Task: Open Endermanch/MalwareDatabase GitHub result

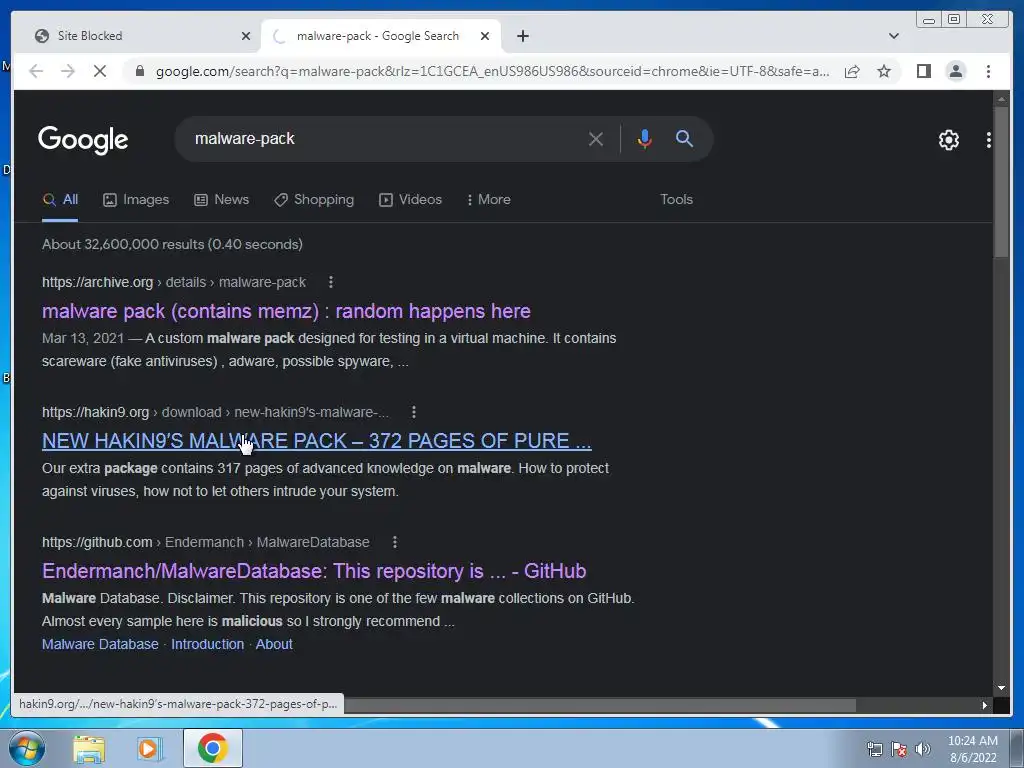Action: 314,571
